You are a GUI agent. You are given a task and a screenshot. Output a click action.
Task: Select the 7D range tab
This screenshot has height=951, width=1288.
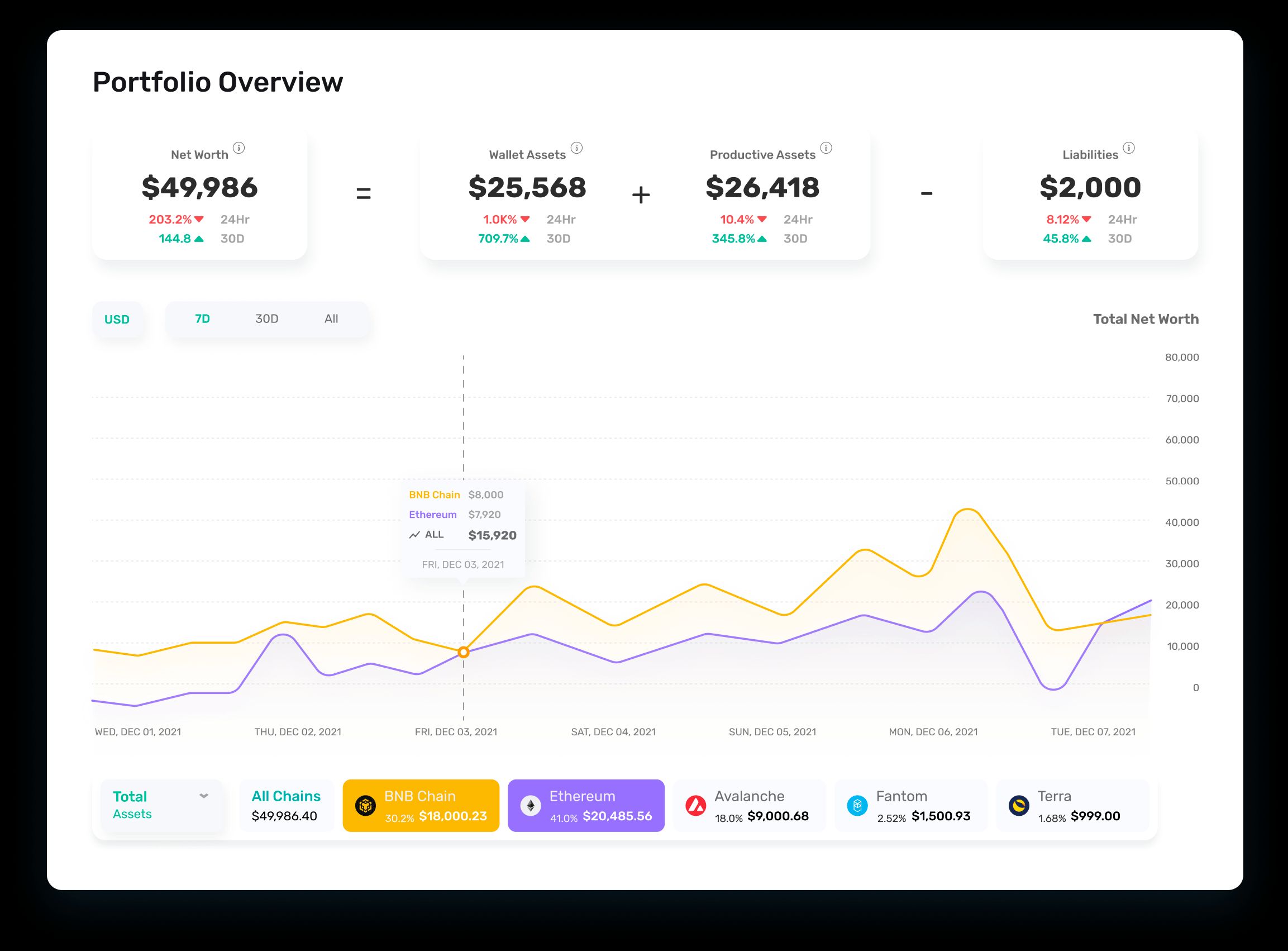(x=202, y=319)
